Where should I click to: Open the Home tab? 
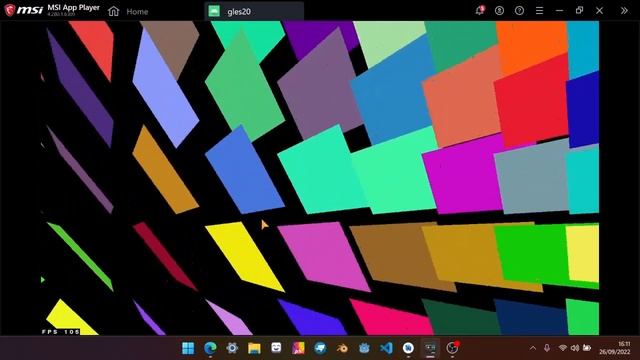[x=137, y=11]
